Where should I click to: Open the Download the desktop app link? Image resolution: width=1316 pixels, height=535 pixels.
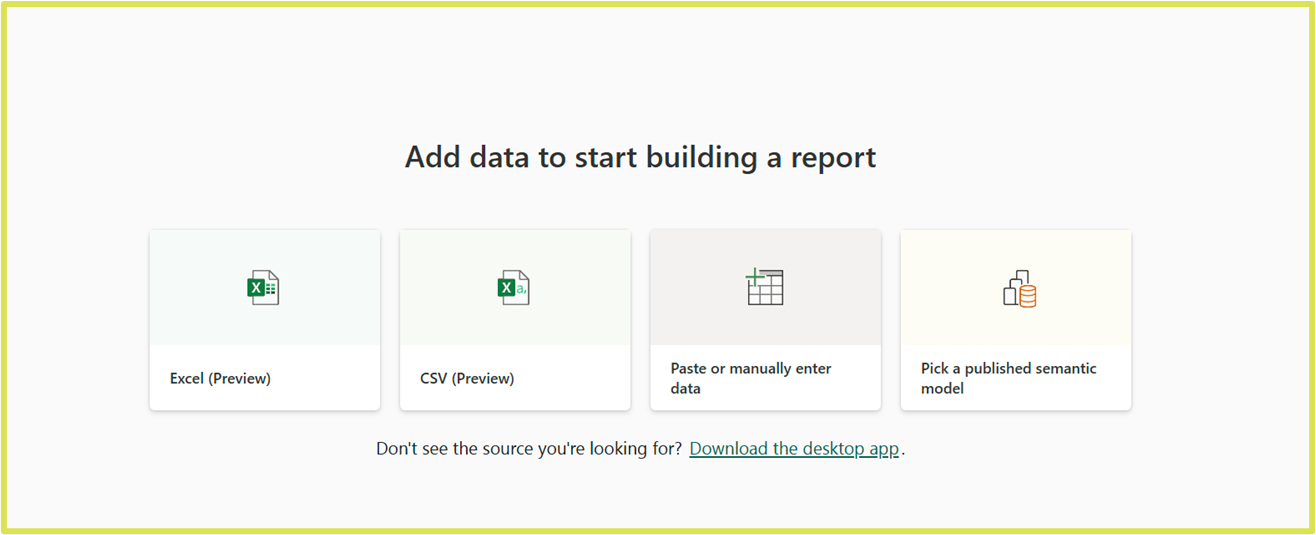click(x=794, y=449)
